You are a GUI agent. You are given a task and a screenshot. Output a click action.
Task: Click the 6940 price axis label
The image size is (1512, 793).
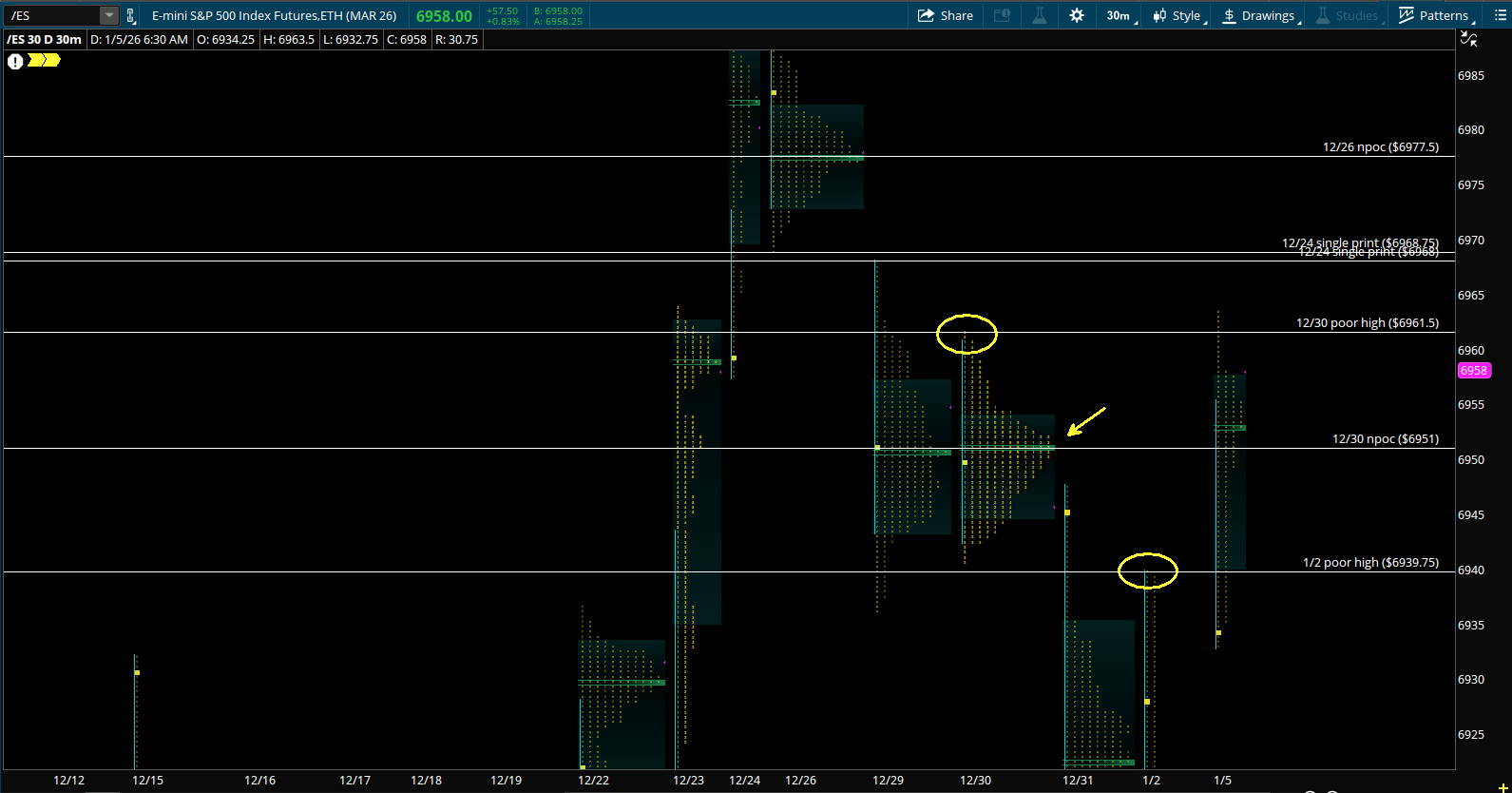tap(1471, 571)
